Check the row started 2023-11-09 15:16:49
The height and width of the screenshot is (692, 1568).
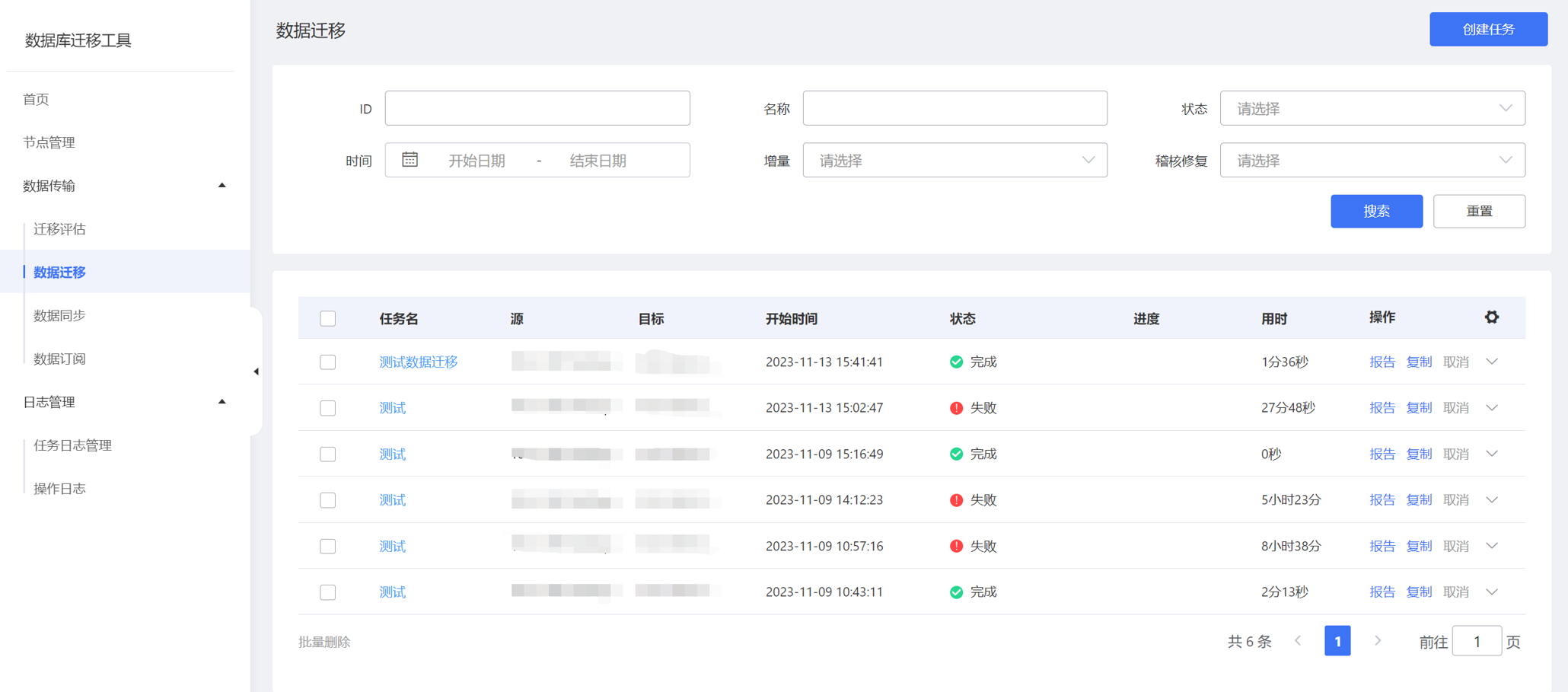pos(328,454)
